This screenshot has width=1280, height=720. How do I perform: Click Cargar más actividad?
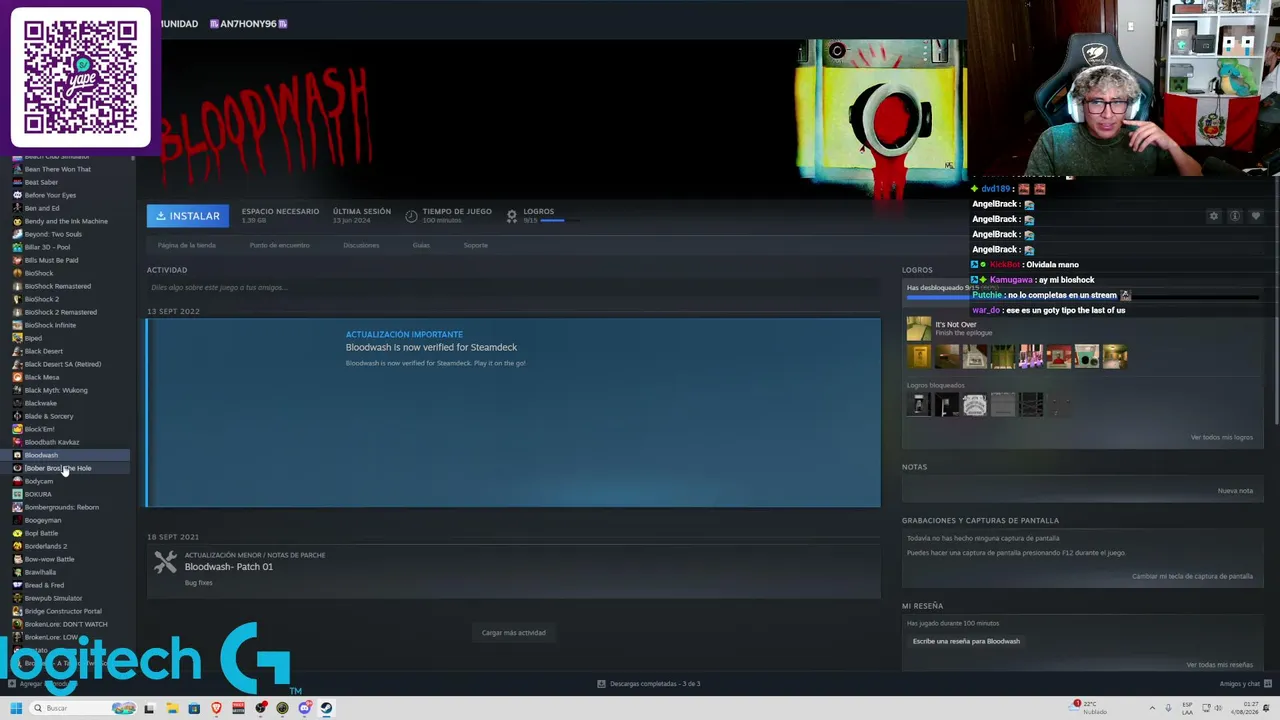click(x=514, y=633)
